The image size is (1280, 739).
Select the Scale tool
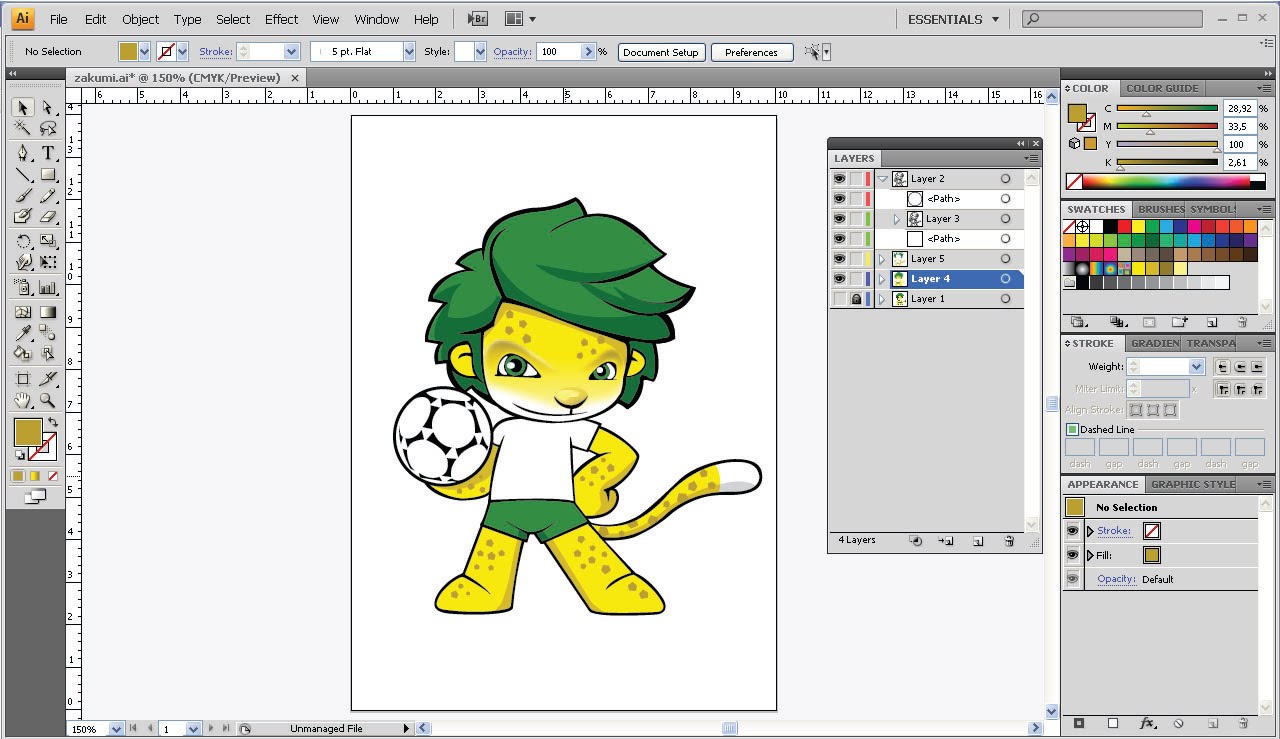tap(47, 242)
